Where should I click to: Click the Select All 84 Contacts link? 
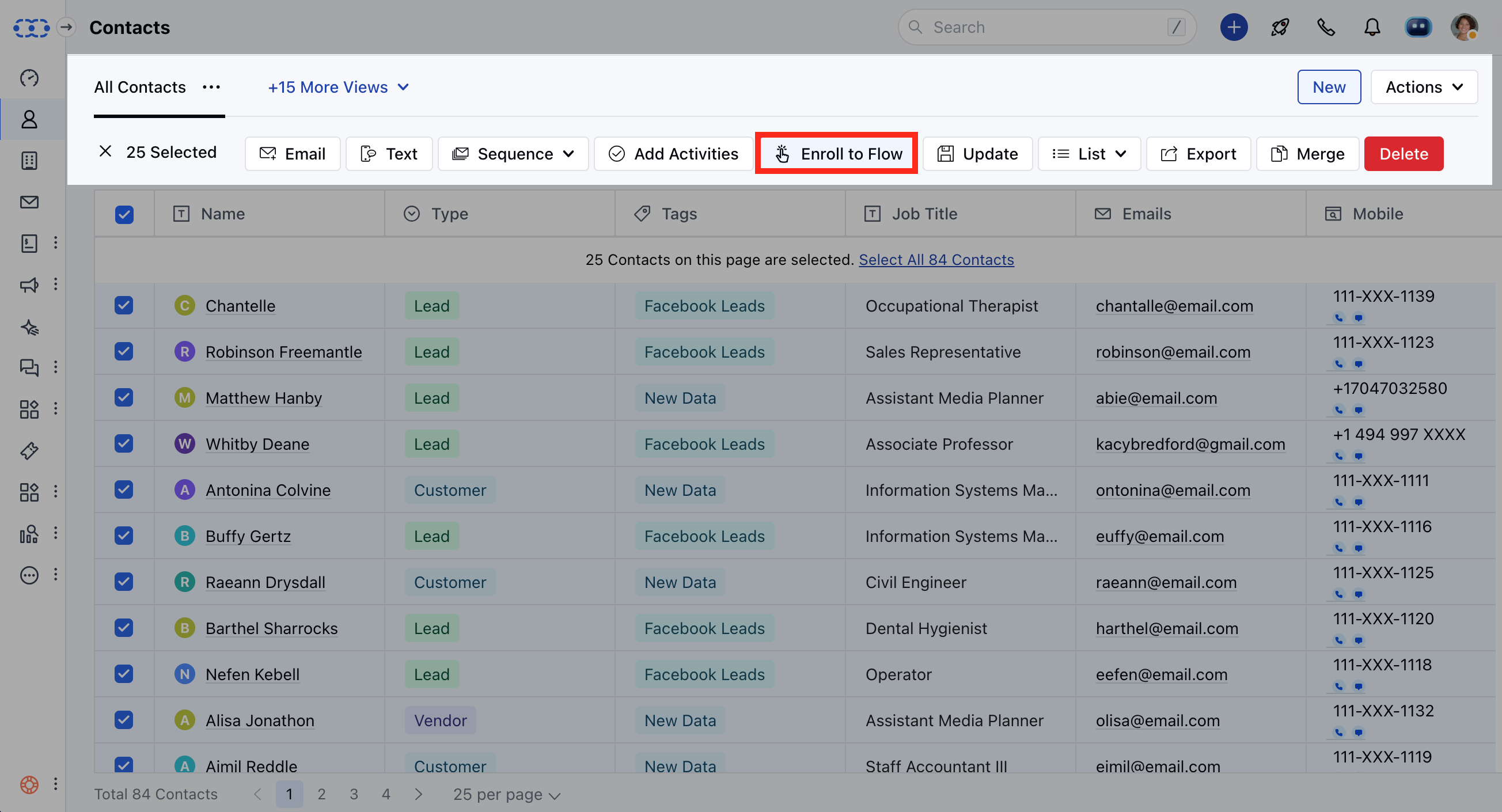936,259
